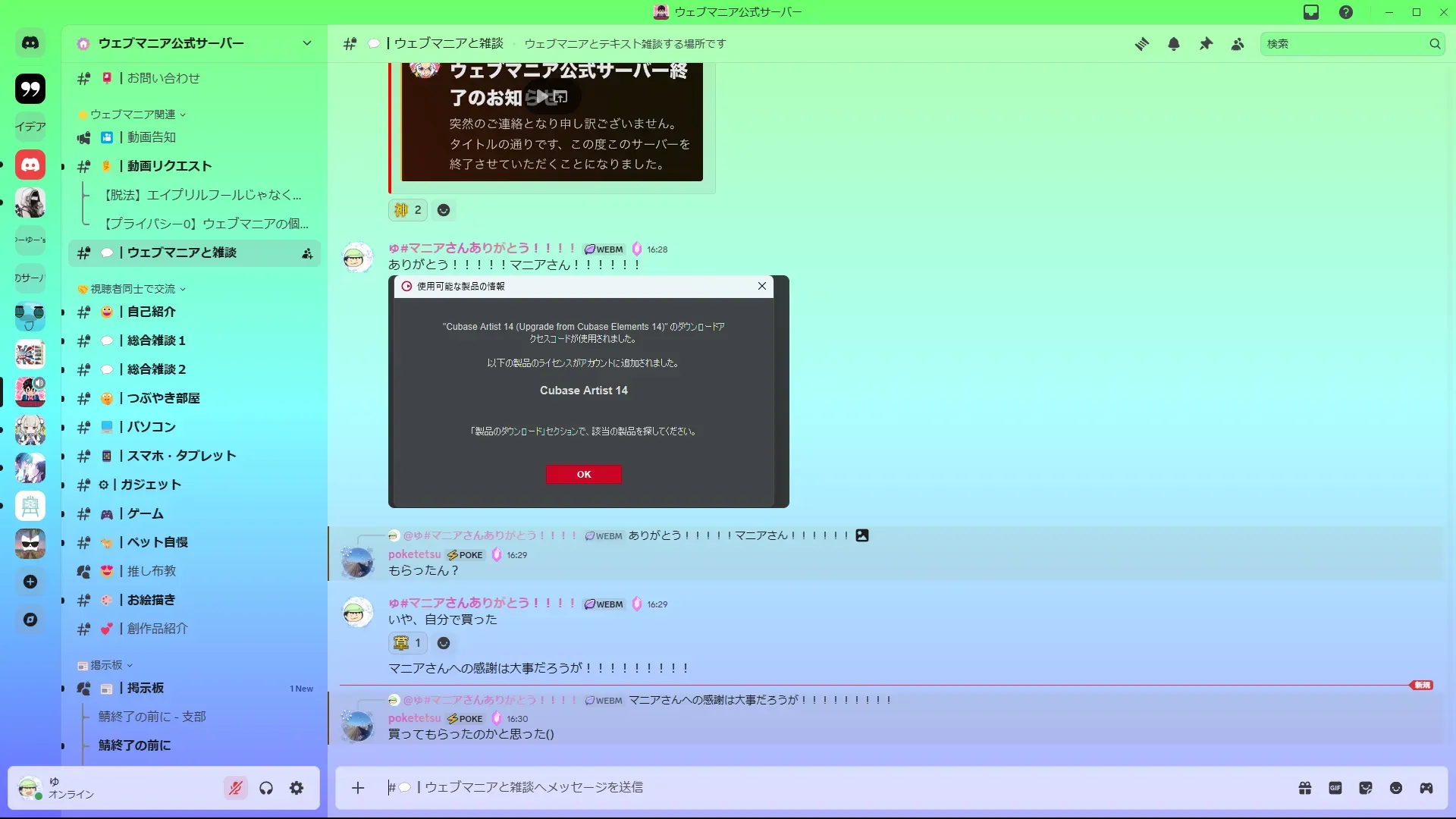This screenshot has height=819, width=1456.
Task: Open the ゲーム channel
Action: 146,513
